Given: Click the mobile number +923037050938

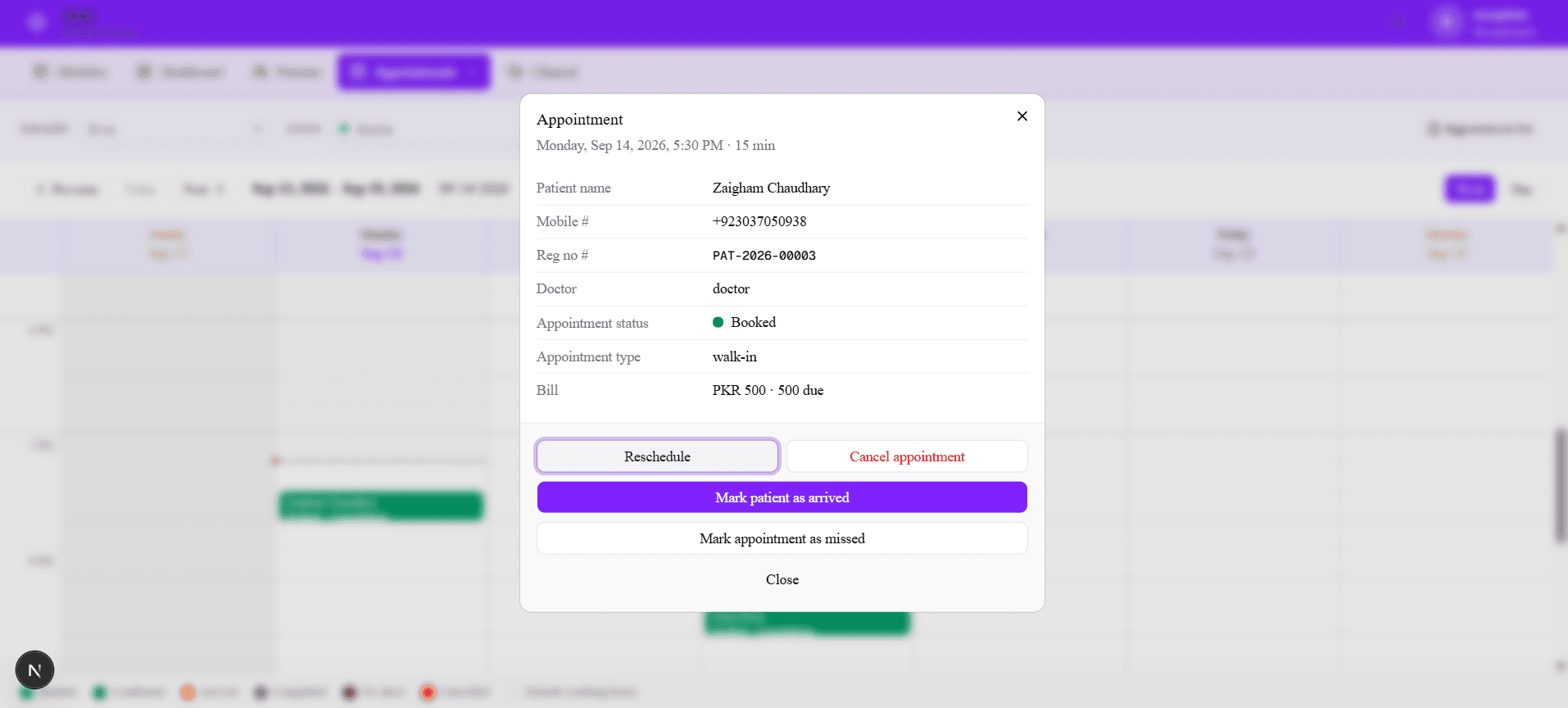Looking at the screenshot, I should (759, 221).
